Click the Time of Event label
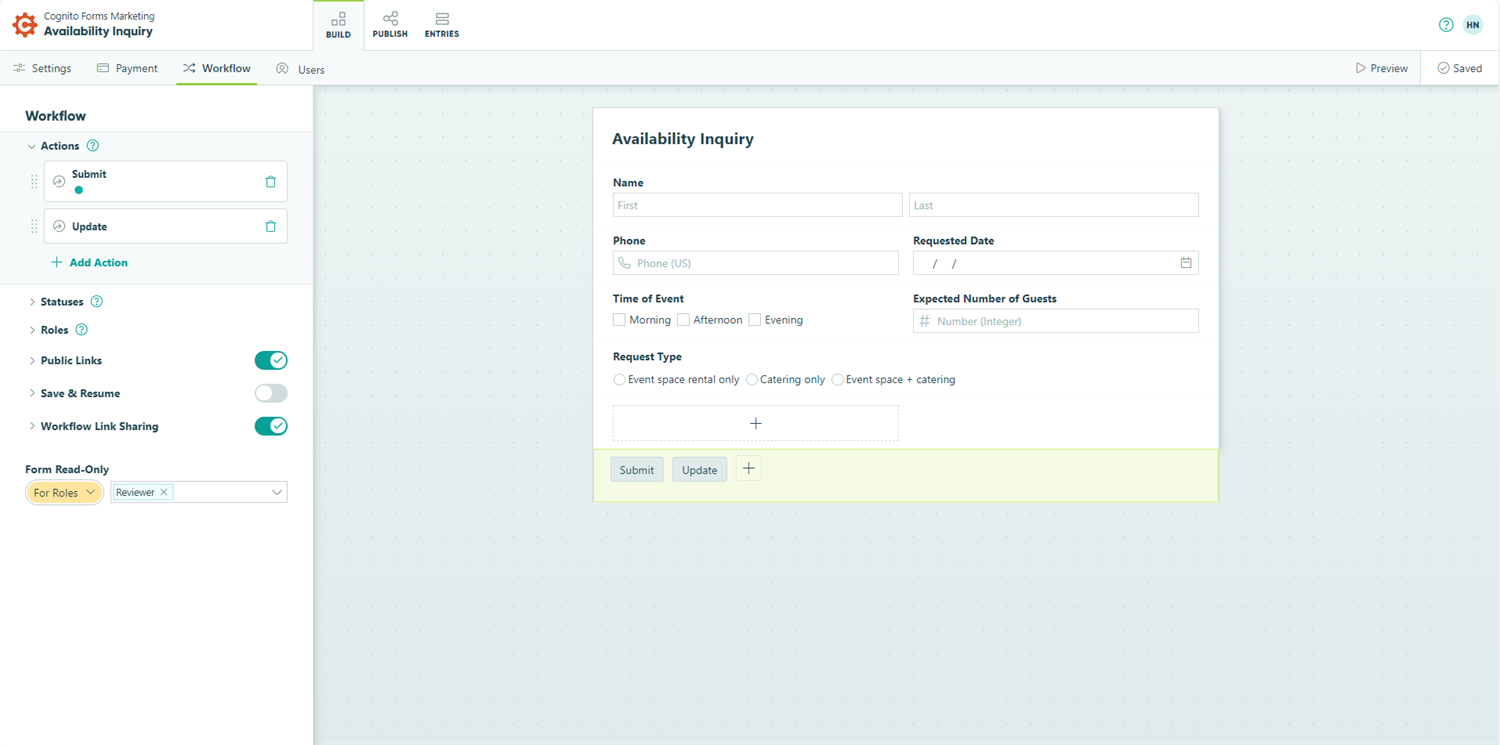 point(649,299)
